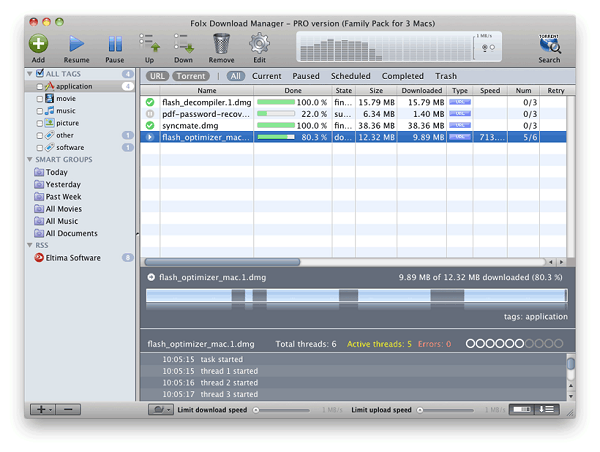Image resolution: width=600 pixels, height=452 pixels.
Task: Select the pdf-password-recovery download row
Action: pyautogui.click(x=205, y=114)
